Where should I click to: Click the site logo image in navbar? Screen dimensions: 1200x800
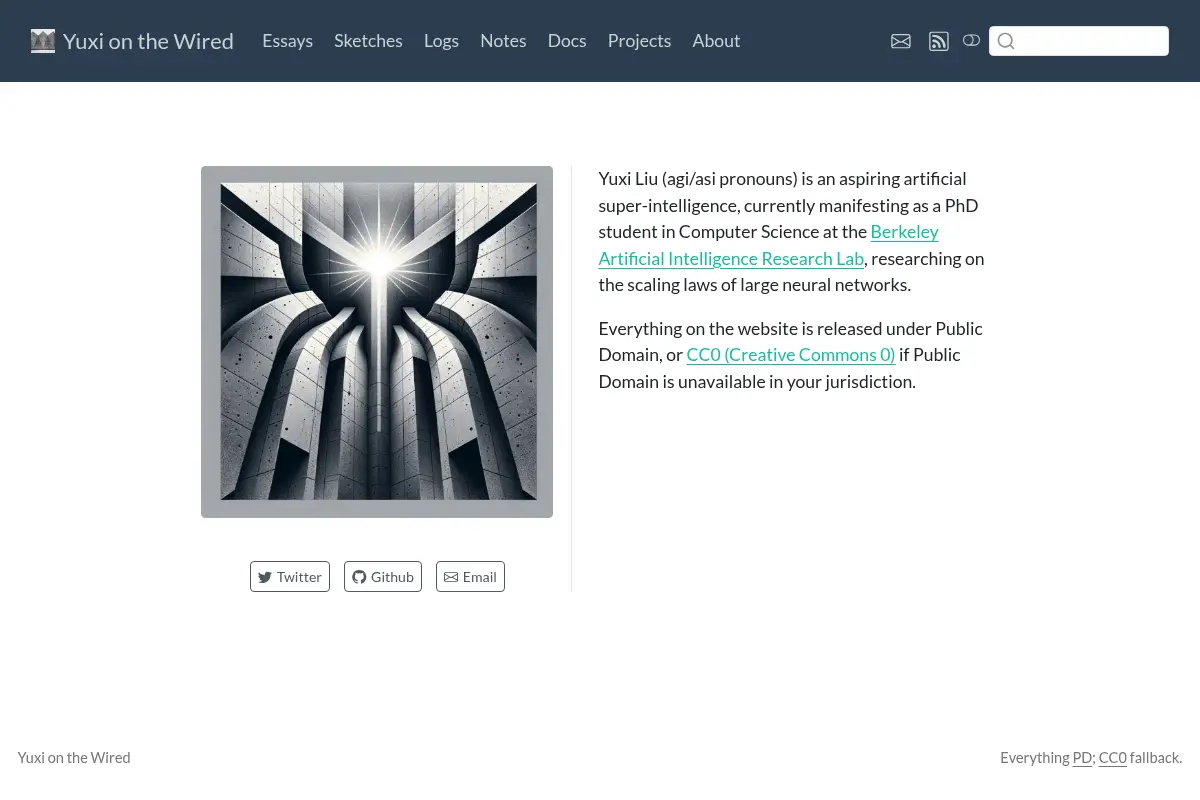coord(43,41)
